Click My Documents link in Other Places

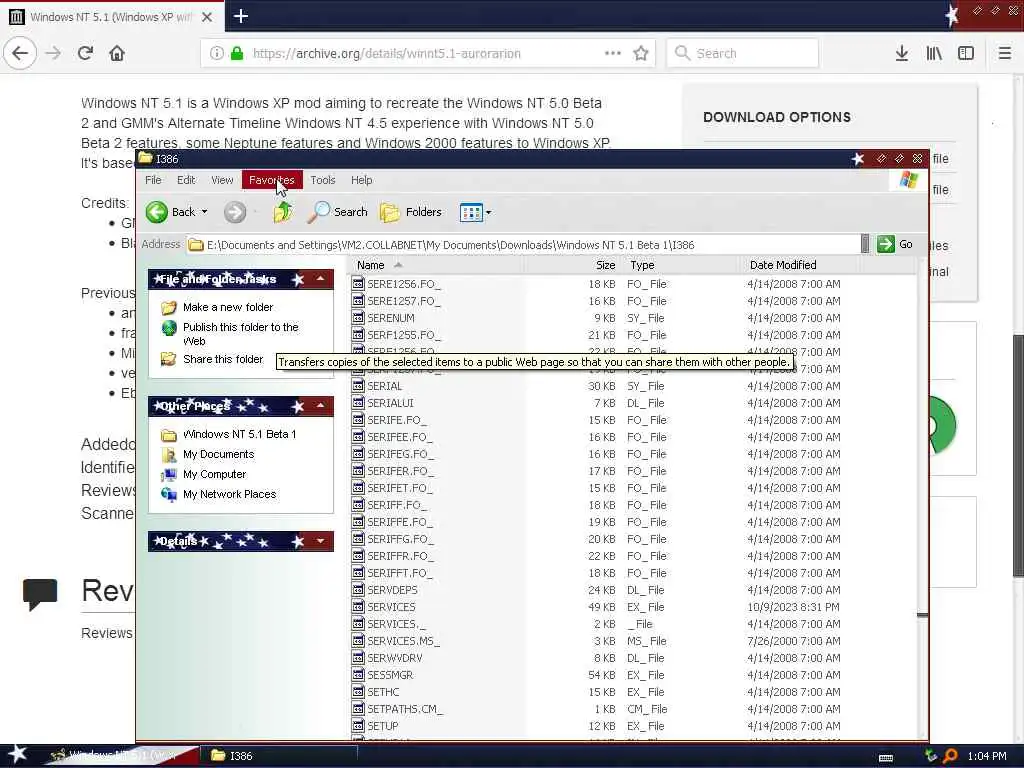218,455
